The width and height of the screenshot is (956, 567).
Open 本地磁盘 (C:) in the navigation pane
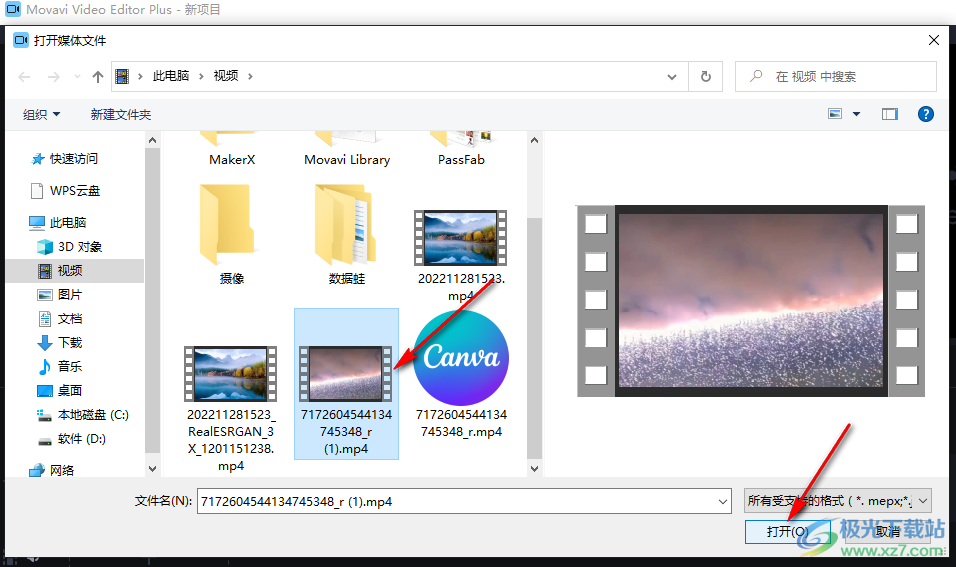coord(83,415)
